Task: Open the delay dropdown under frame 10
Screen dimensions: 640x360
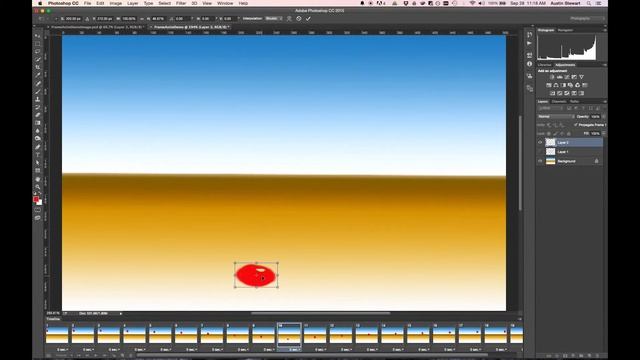Action: (x=294, y=350)
